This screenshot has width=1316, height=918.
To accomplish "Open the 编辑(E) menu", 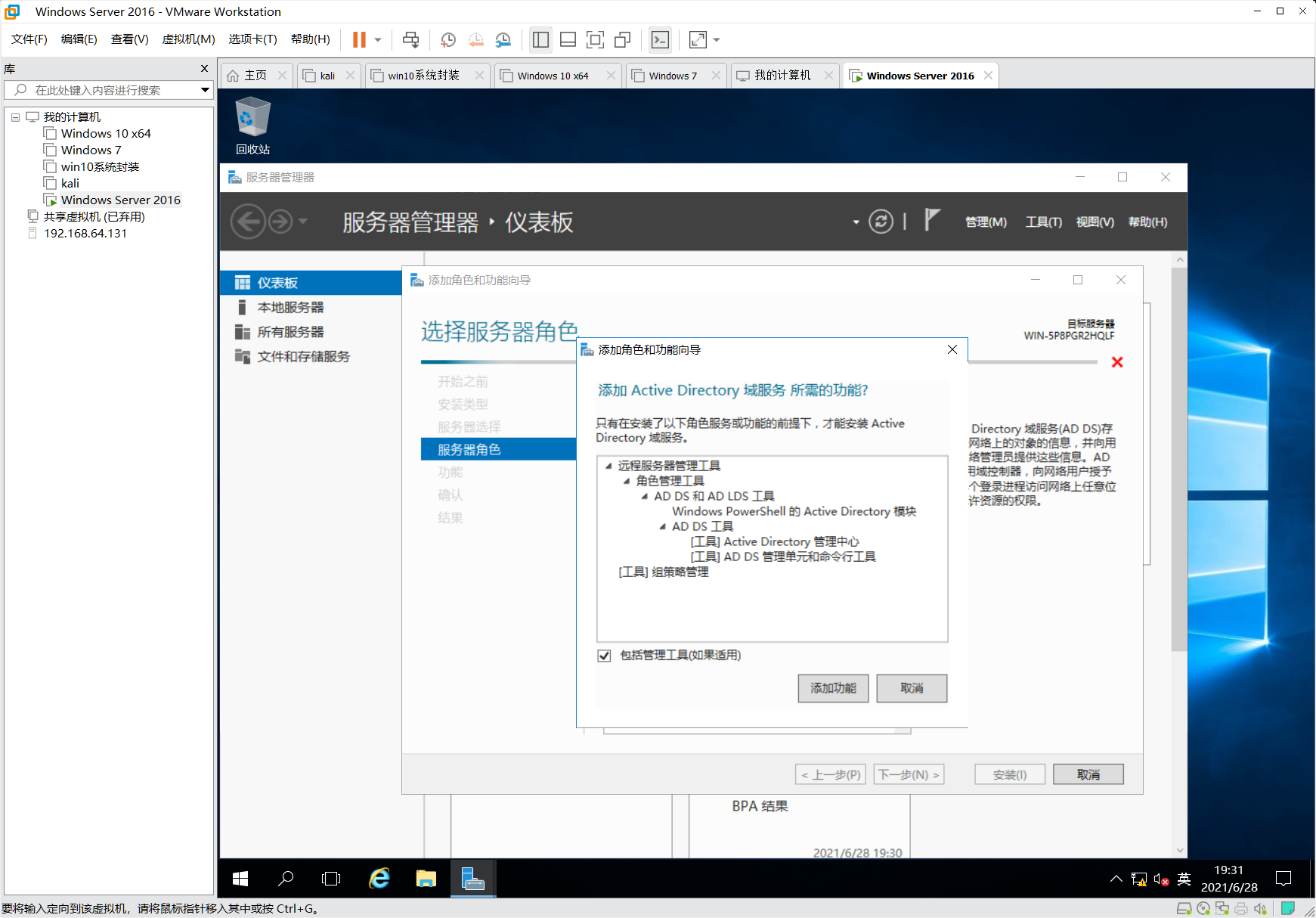I will 79,39.
